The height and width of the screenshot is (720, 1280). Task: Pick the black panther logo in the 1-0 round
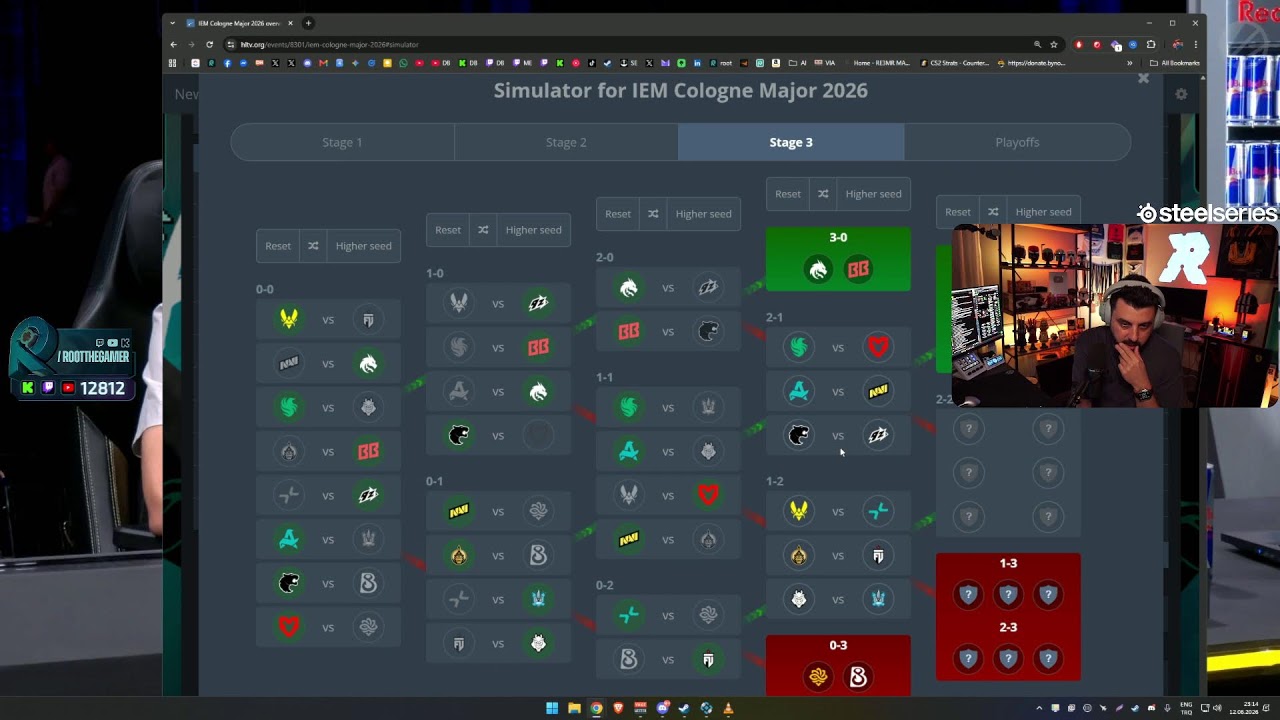click(x=459, y=436)
